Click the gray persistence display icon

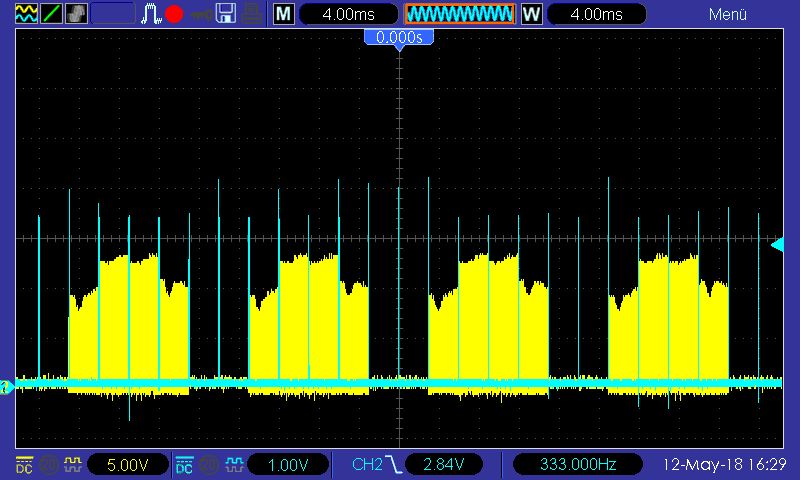[76, 14]
